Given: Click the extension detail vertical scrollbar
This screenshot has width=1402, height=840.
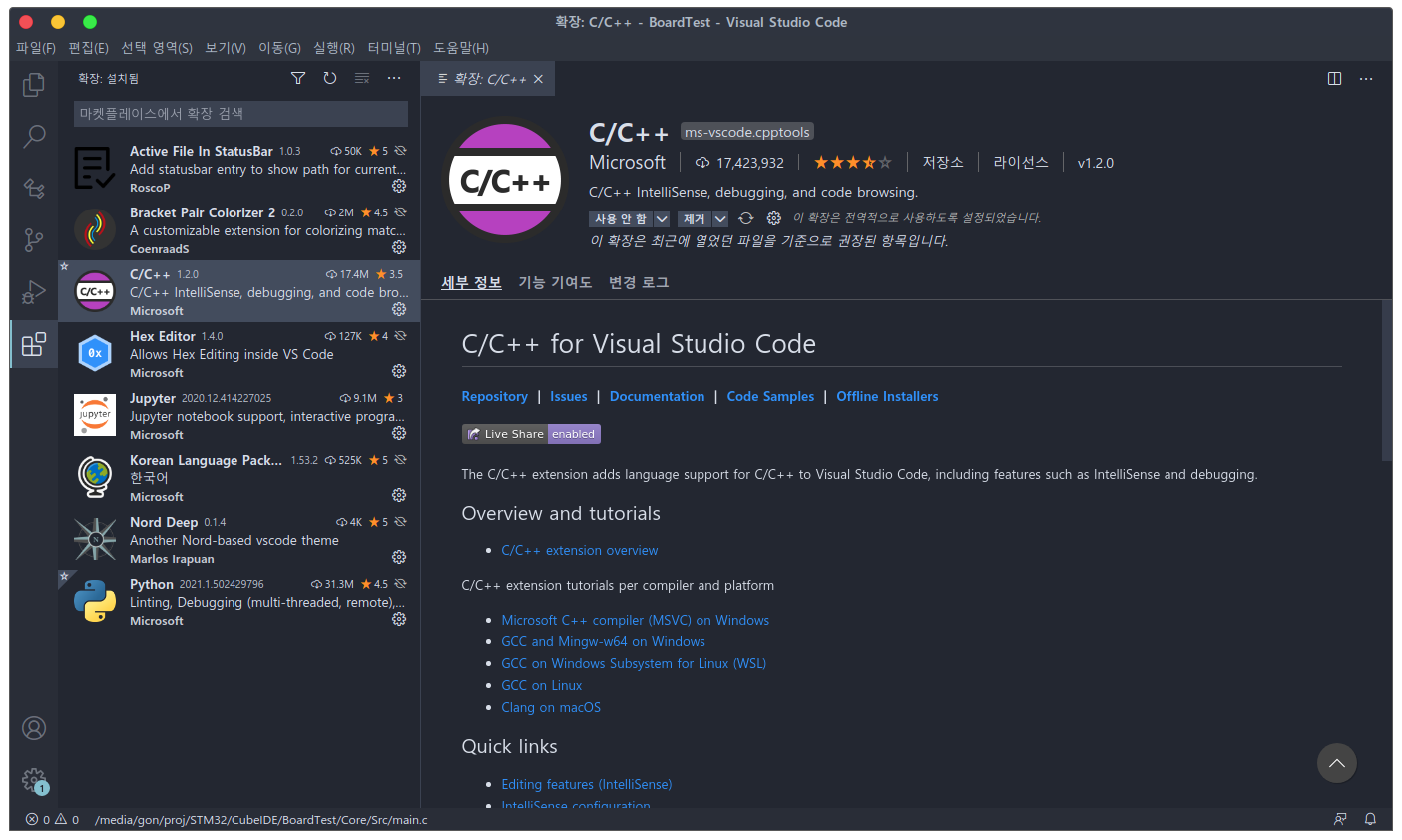Looking at the screenshot, I should click(x=1386, y=380).
